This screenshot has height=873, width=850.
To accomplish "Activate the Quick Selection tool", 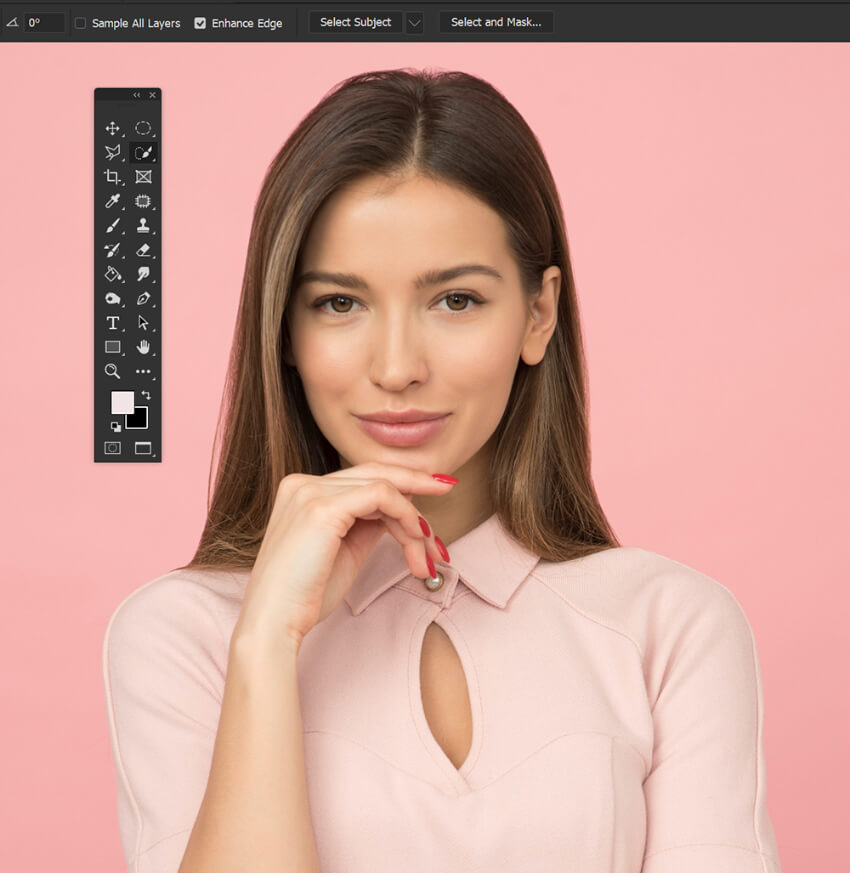I will click(x=143, y=153).
